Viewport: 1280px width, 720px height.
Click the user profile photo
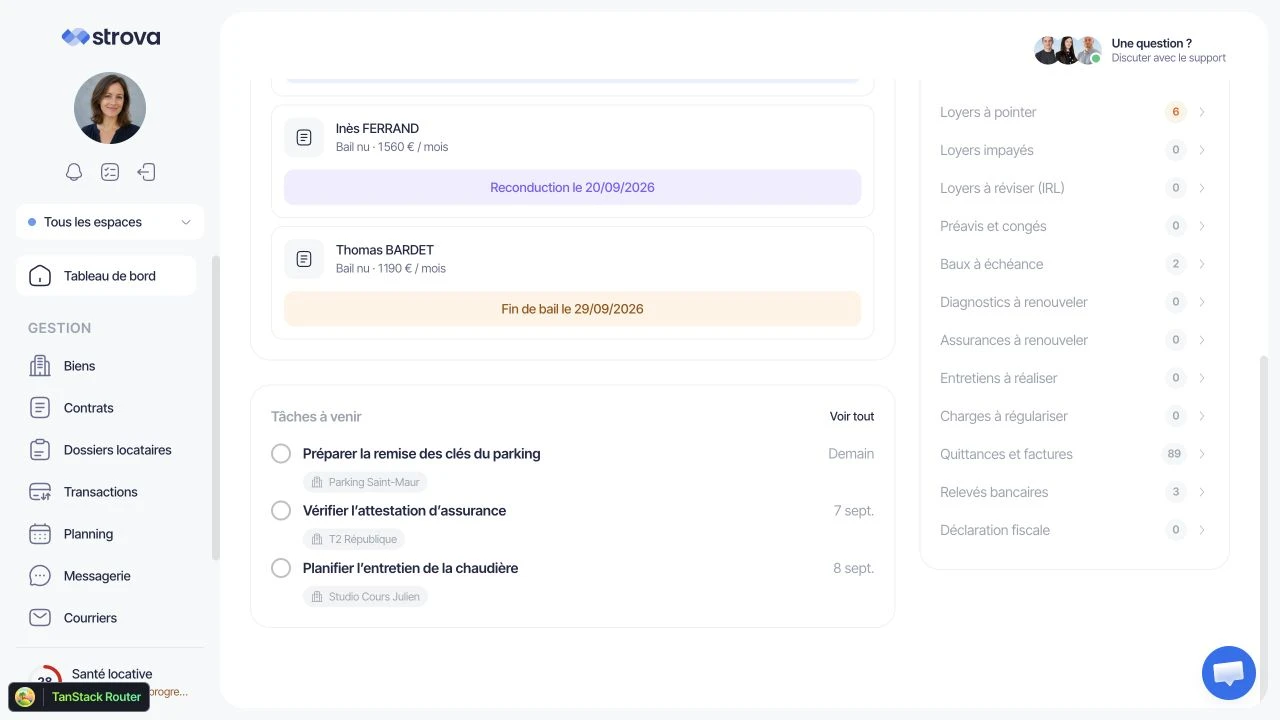[110, 108]
